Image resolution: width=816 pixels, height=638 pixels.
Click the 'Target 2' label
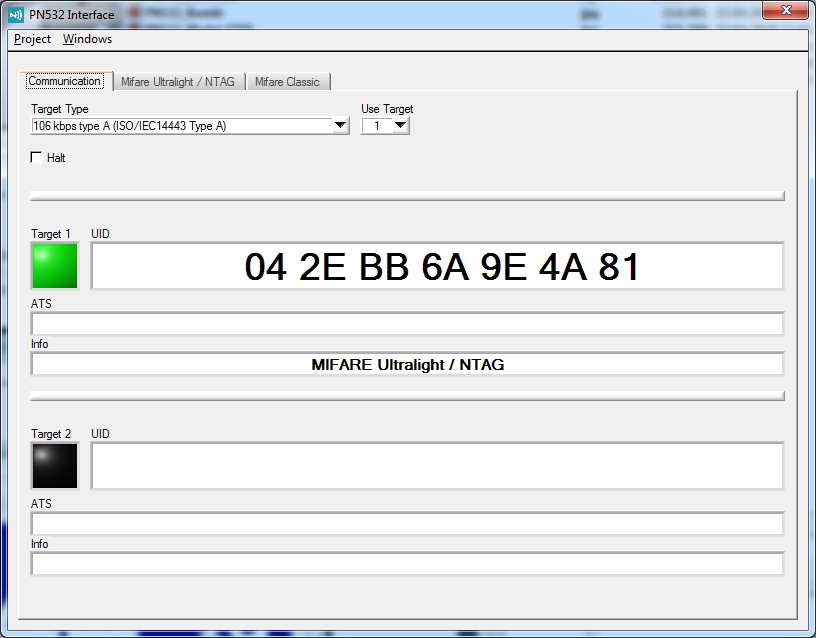coord(50,433)
